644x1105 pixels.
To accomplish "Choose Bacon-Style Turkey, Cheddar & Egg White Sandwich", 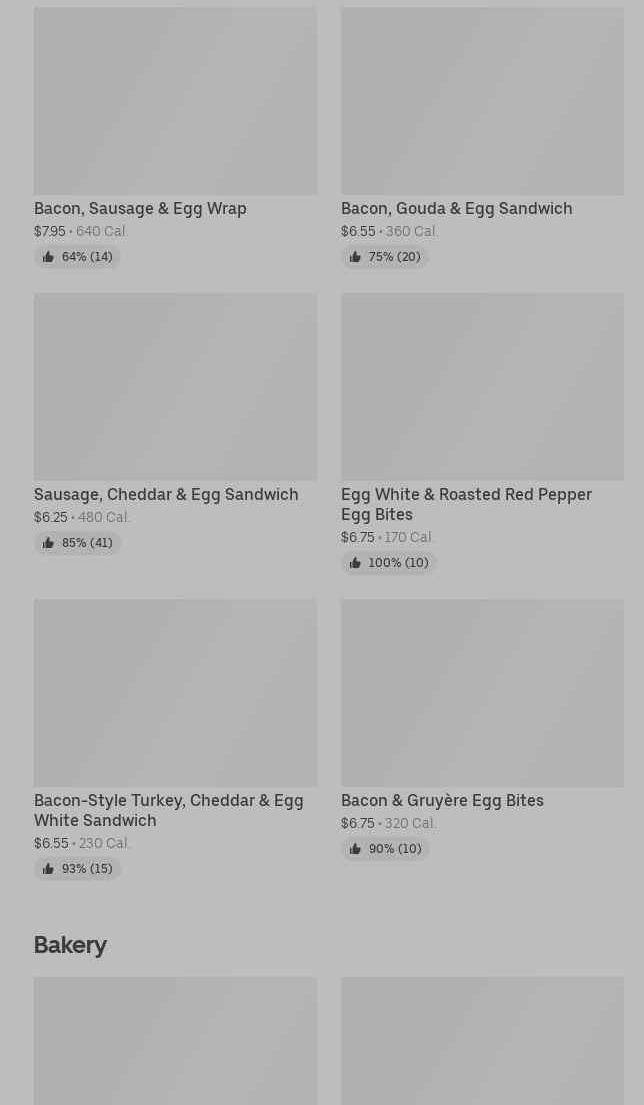I will coord(168,810).
